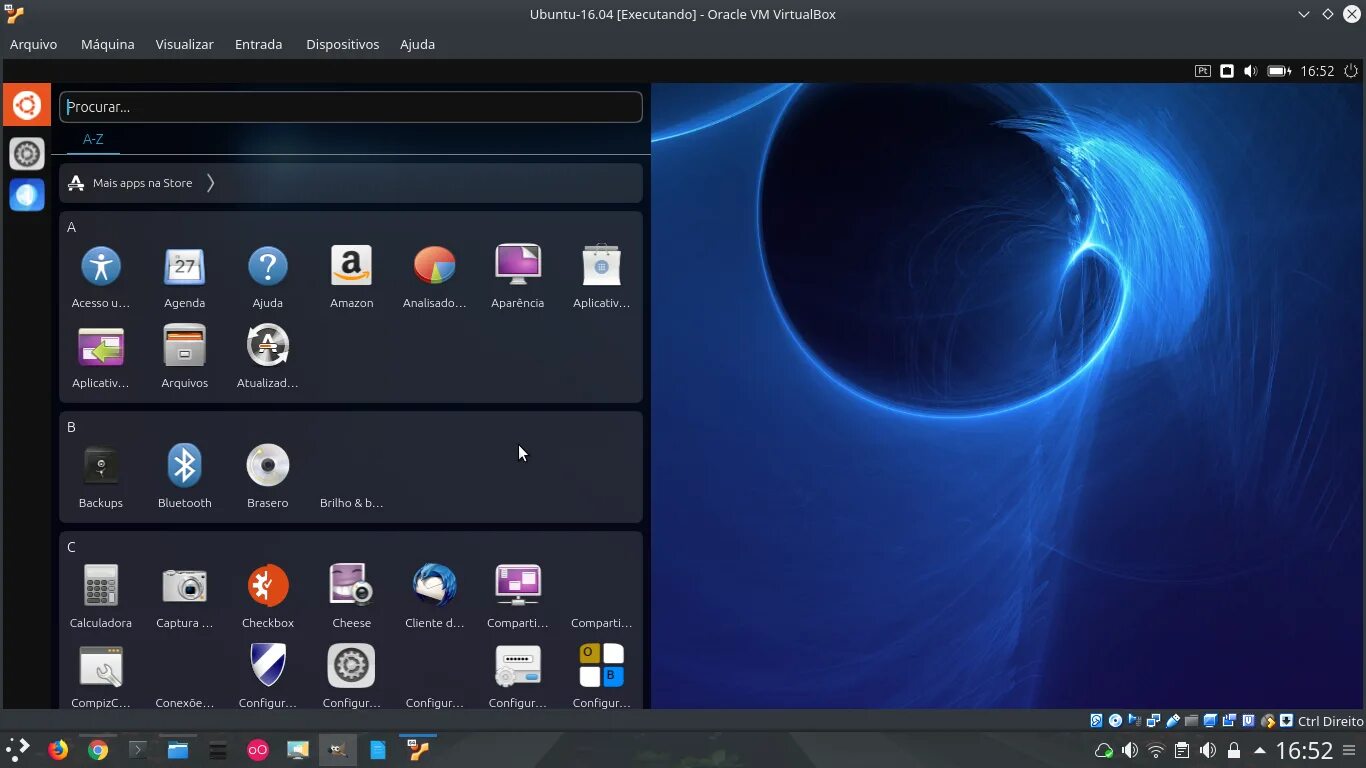Click the Ubuntu panel 16:52 clock

click(1317, 71)
